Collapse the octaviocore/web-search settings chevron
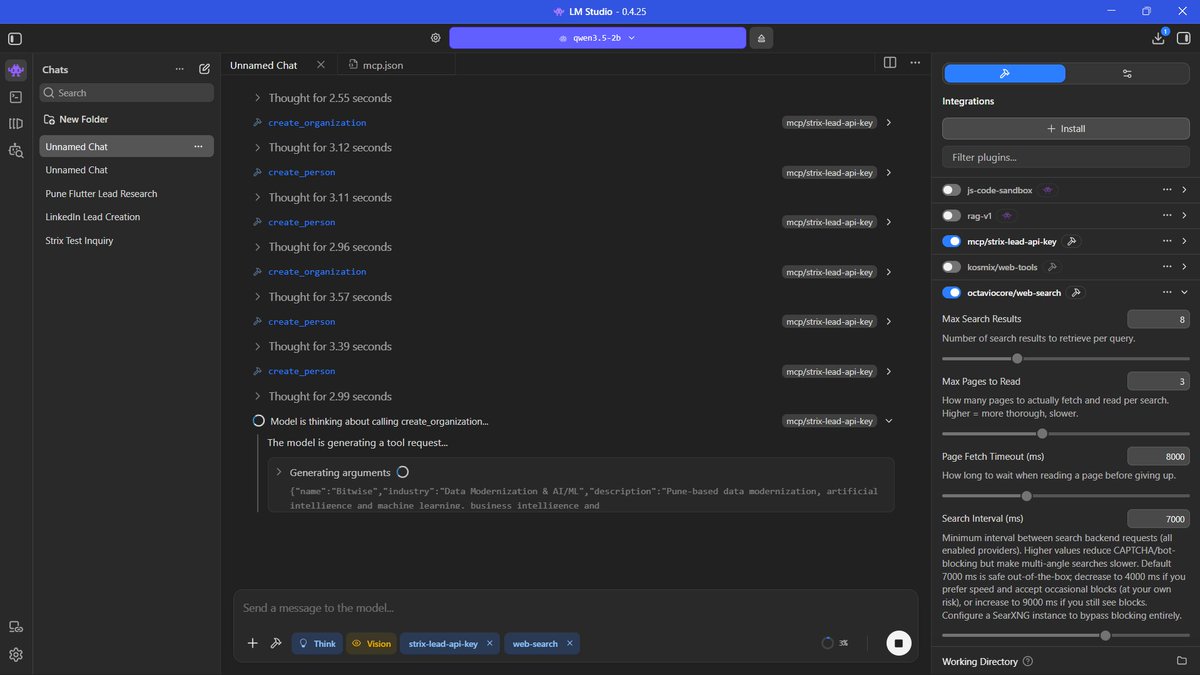Viewport: 1200px width, 675px height. coord(1185,293)
